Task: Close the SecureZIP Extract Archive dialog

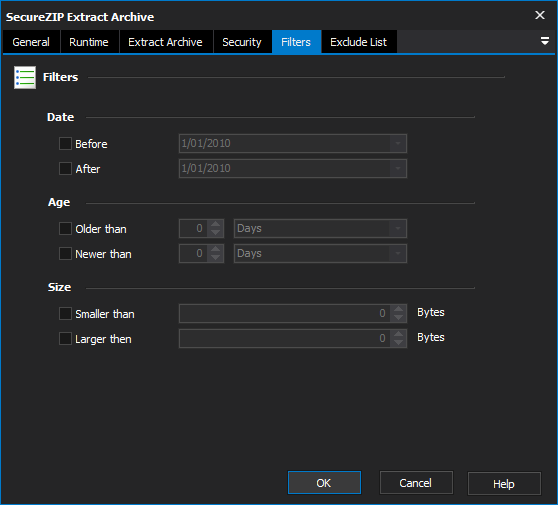Action: coord(540,15)
